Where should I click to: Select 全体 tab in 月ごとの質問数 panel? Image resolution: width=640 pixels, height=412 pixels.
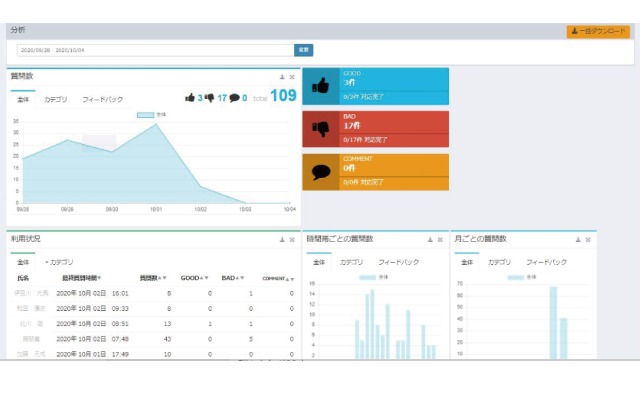467,262
